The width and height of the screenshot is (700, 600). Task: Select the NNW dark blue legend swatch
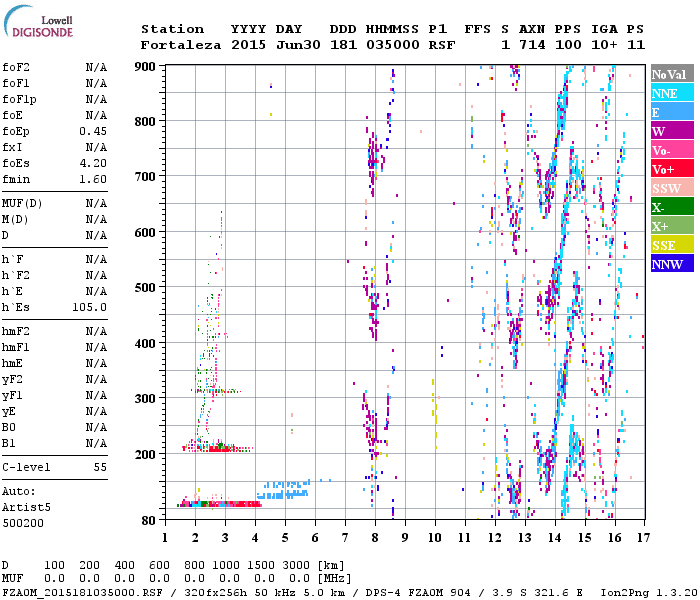[x=670, y=264]
